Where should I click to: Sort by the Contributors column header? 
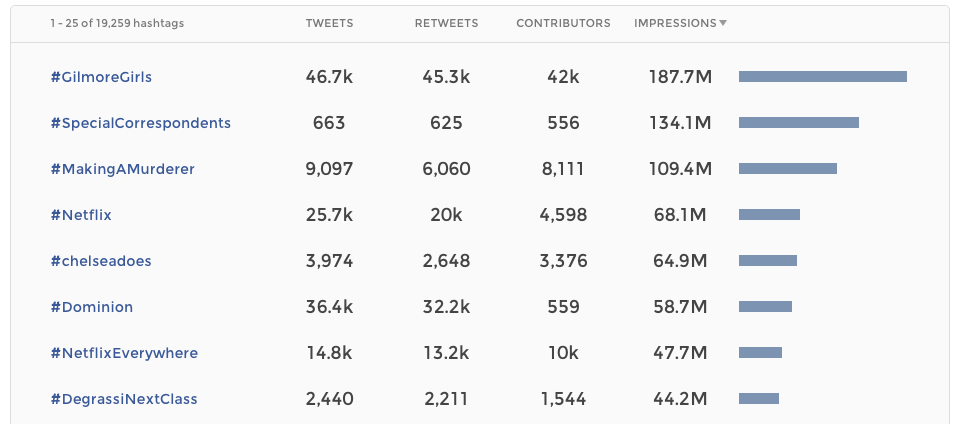click(563, 23)
